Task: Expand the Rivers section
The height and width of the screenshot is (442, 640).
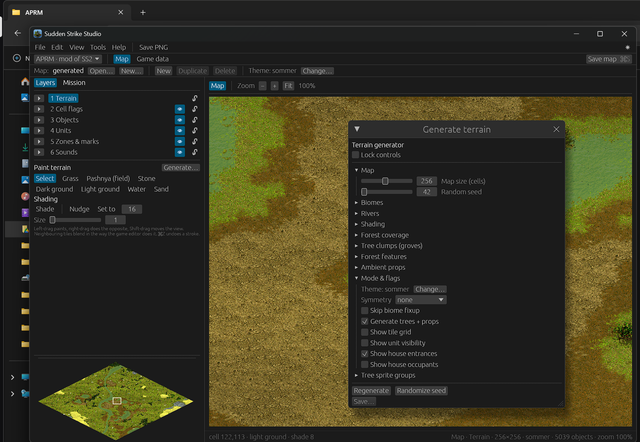Action: [356, 213]
